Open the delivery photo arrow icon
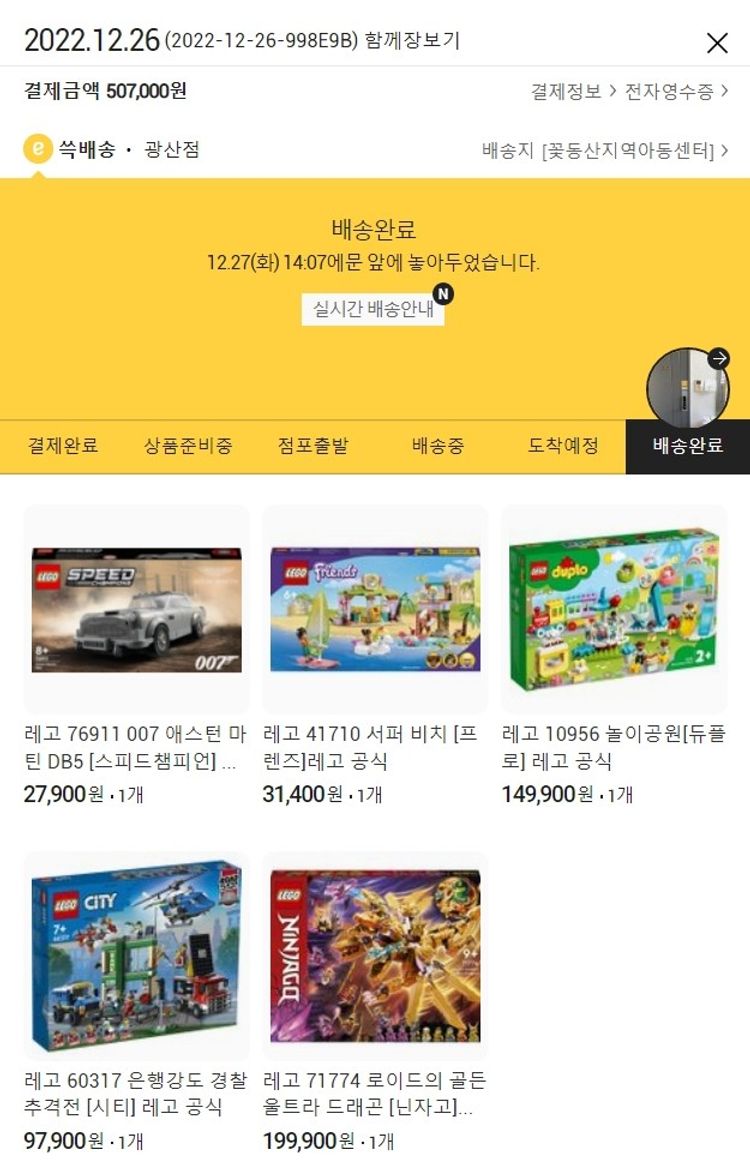This screenshot has height=1176, width=750. pos(718,358)
